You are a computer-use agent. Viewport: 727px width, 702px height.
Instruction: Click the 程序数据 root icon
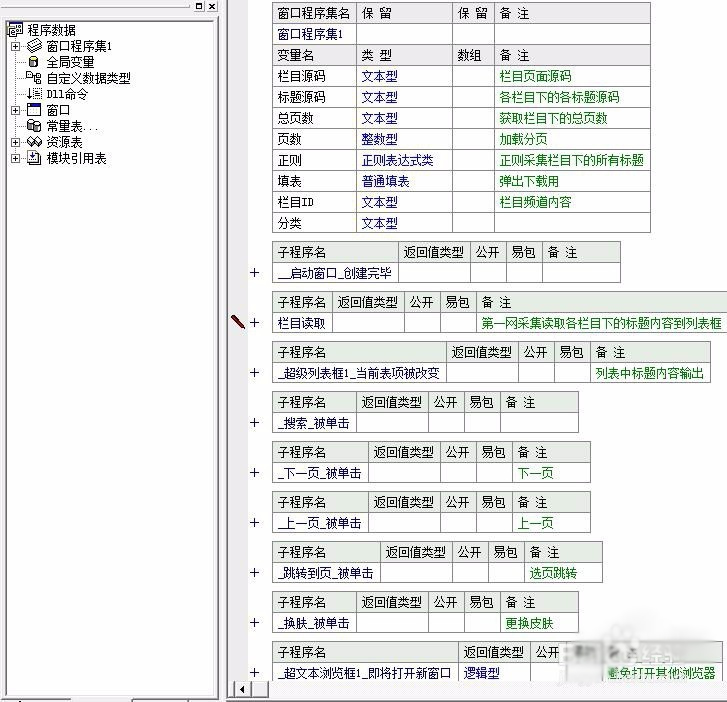pyautogui.click(x=15, y=30)
